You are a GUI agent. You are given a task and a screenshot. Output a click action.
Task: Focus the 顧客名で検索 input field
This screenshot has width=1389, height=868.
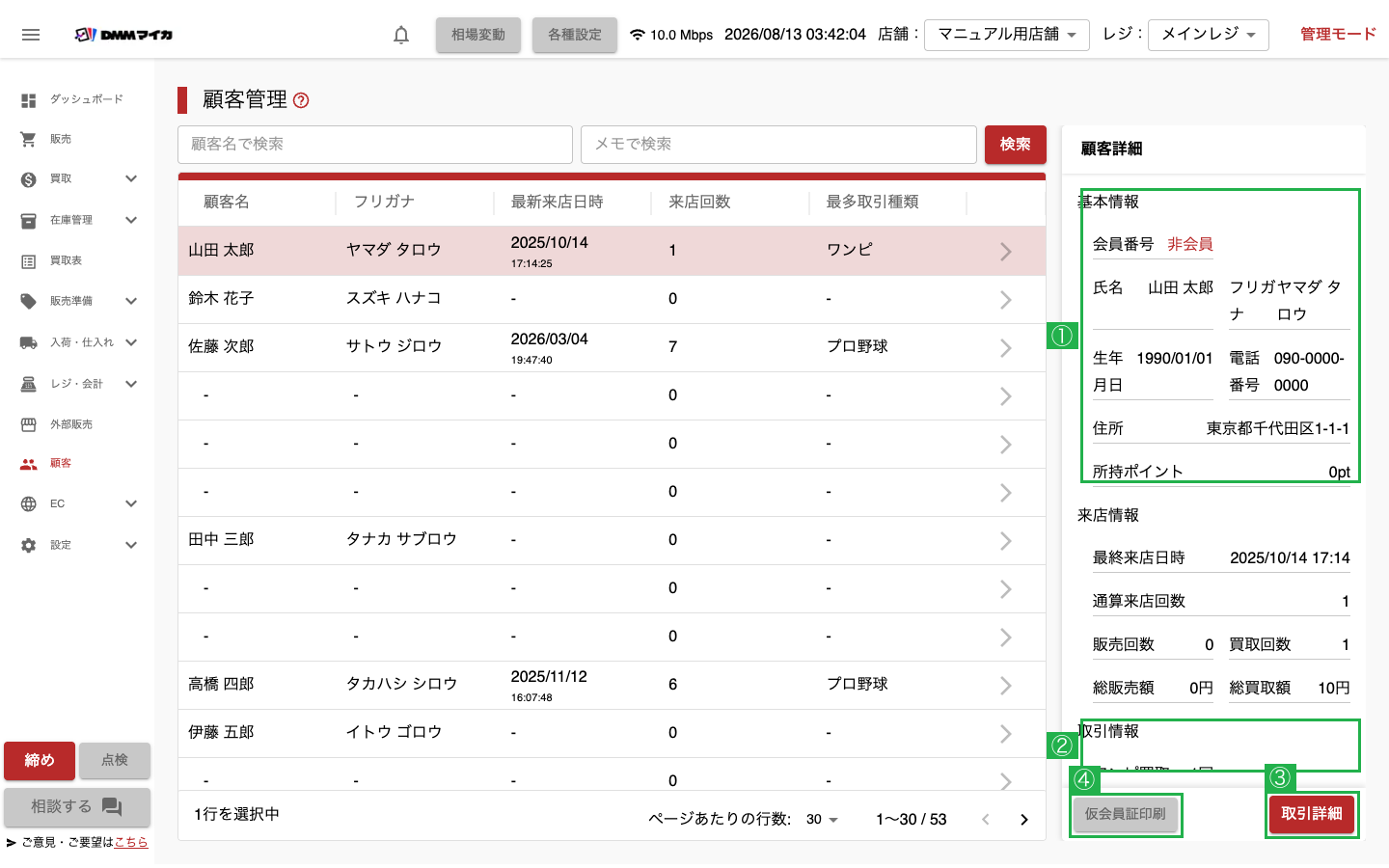(375, 145)
